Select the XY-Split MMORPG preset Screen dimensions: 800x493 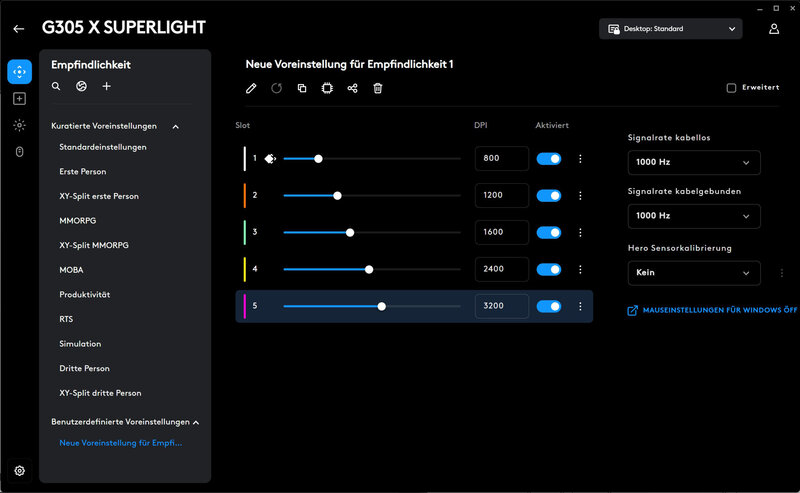click(x=94, y=245)
